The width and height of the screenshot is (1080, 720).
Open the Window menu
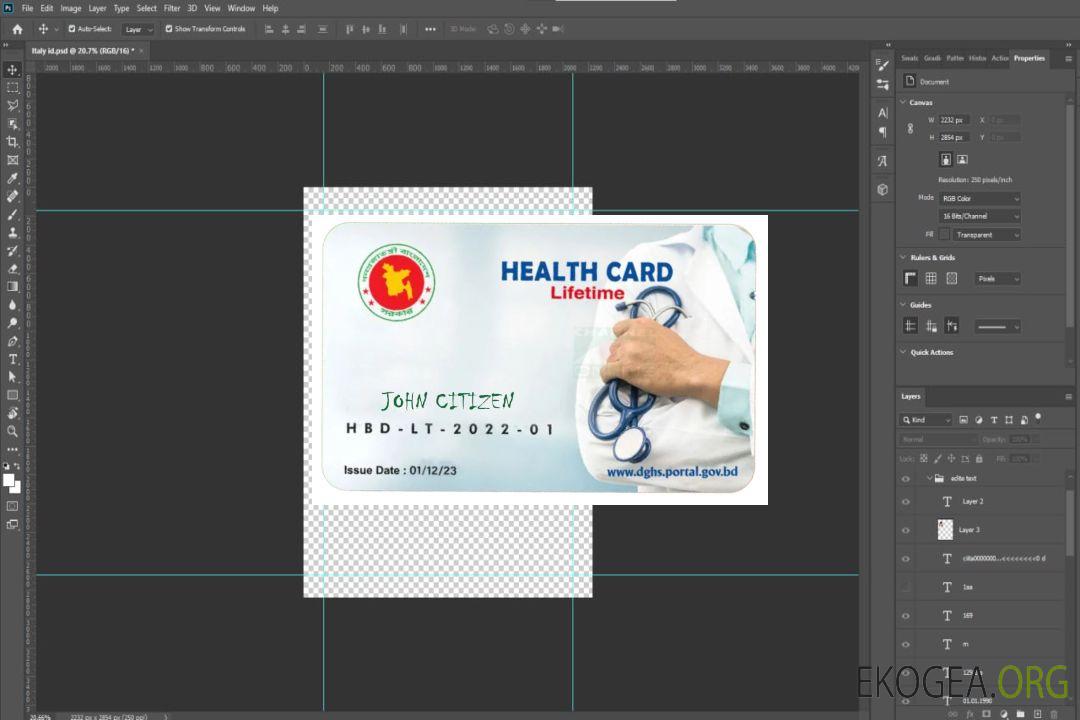[241, 8]
